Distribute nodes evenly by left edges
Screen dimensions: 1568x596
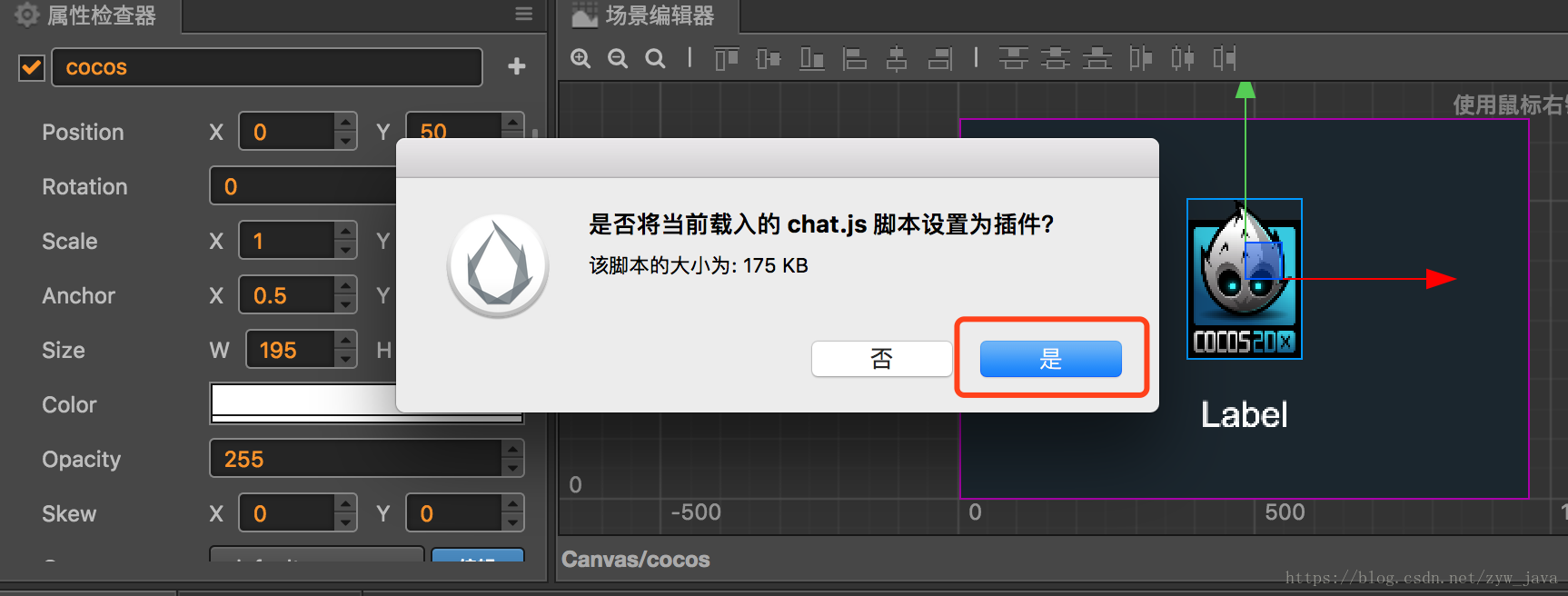click(x=1140, y=59)
